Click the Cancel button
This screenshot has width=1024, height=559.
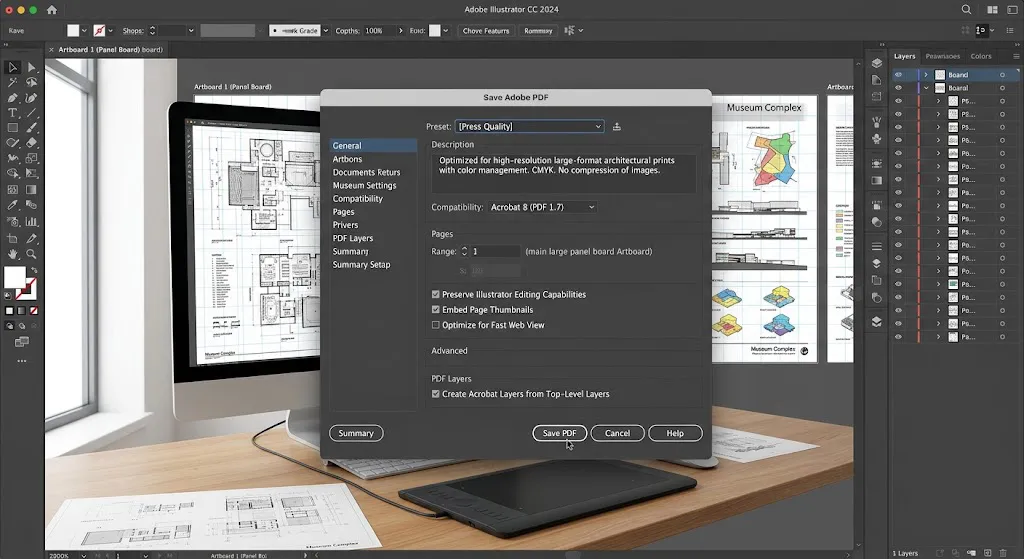pyautogui.click(x=617, y=433)
